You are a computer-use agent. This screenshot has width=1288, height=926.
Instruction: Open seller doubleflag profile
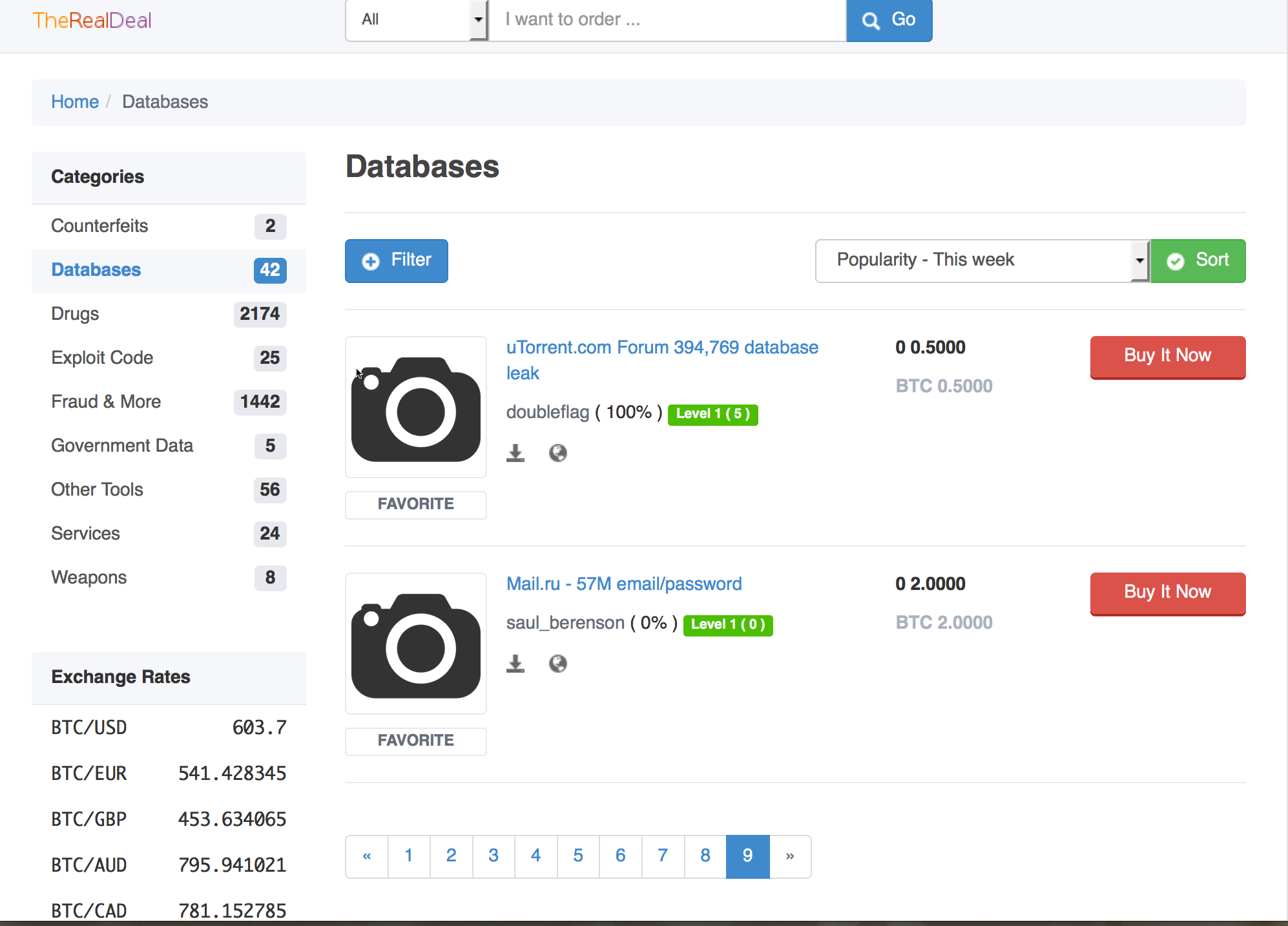(548, 412)
